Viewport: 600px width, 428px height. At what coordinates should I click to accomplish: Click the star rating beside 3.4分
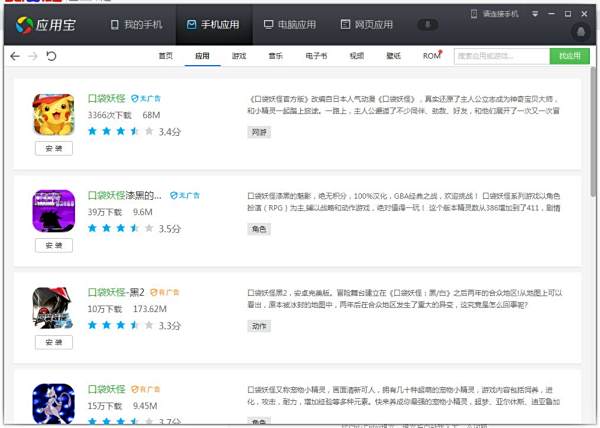point(121,132)
